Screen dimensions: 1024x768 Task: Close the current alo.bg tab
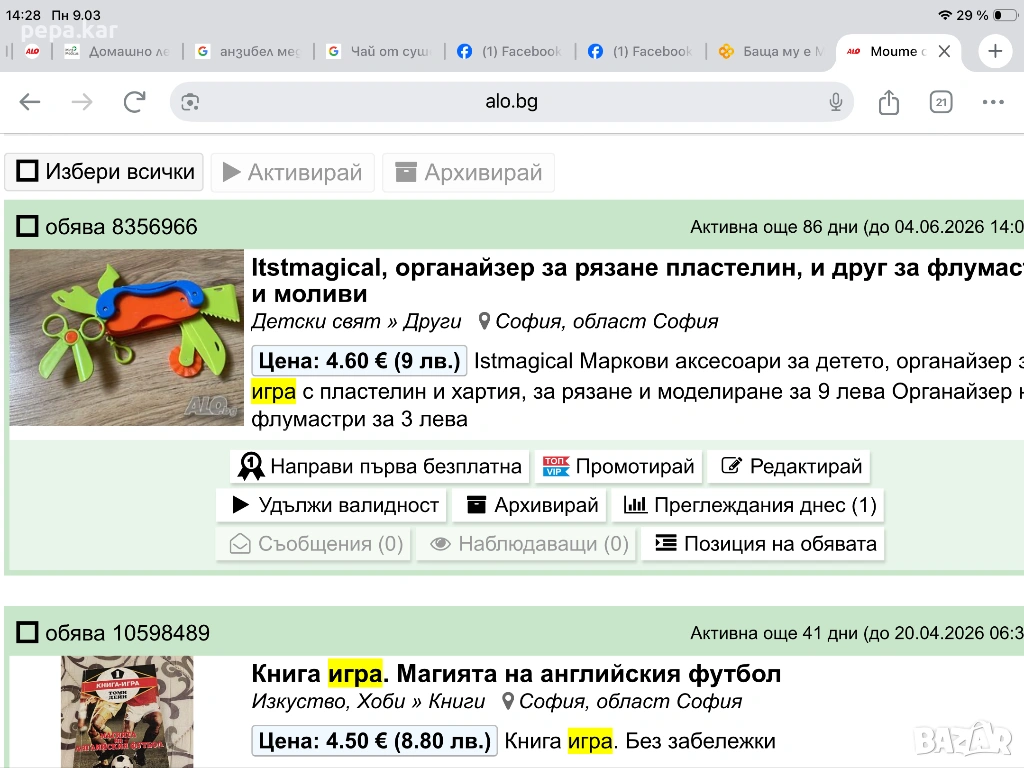944,52
